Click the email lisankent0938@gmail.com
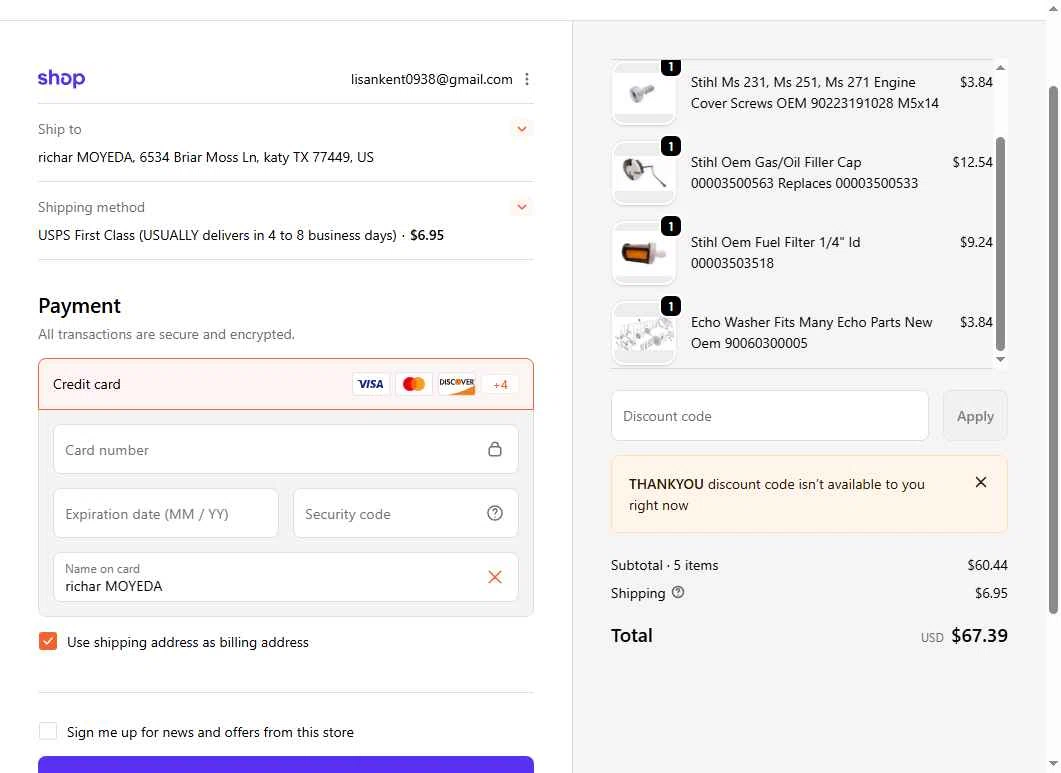The height and width of the screenshot is (773, 1061). coord(432,79)
